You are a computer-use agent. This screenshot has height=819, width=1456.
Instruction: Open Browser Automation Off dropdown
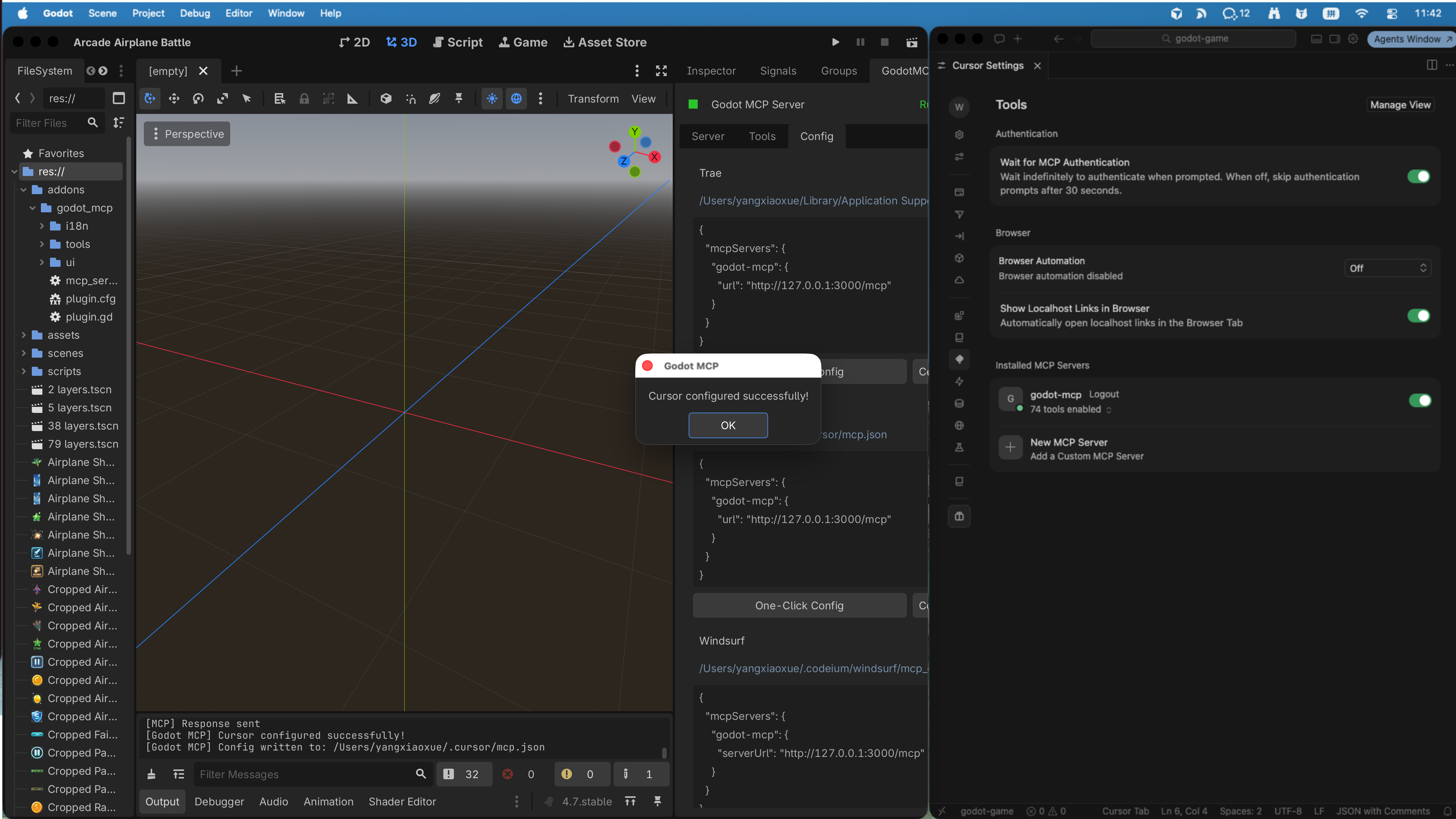(x=1387, y=268)
